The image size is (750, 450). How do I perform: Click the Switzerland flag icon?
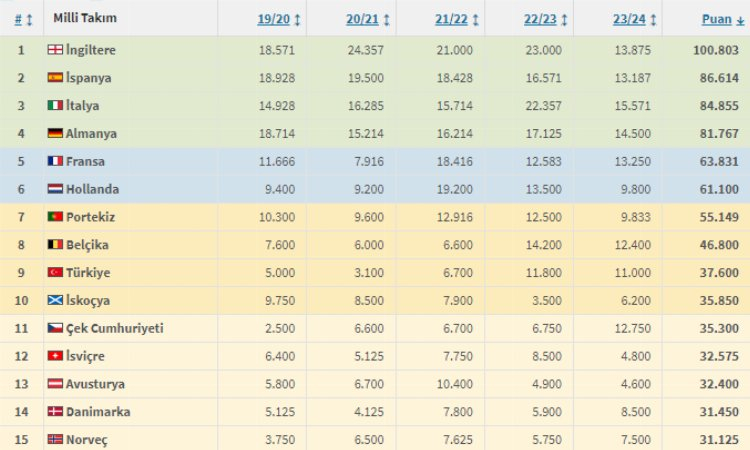click(x=55, y=356)
